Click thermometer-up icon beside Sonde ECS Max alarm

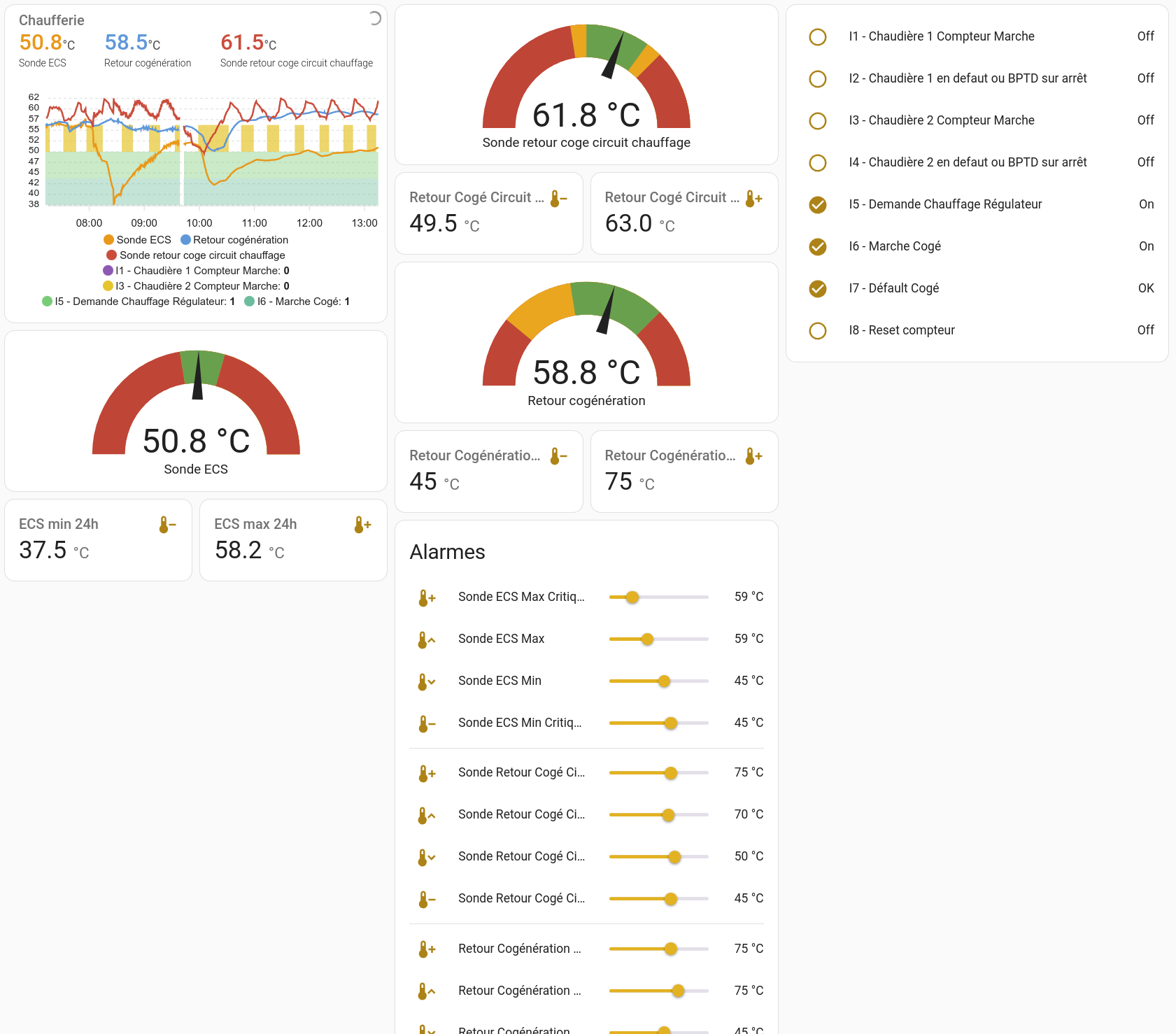click(426, 639)
